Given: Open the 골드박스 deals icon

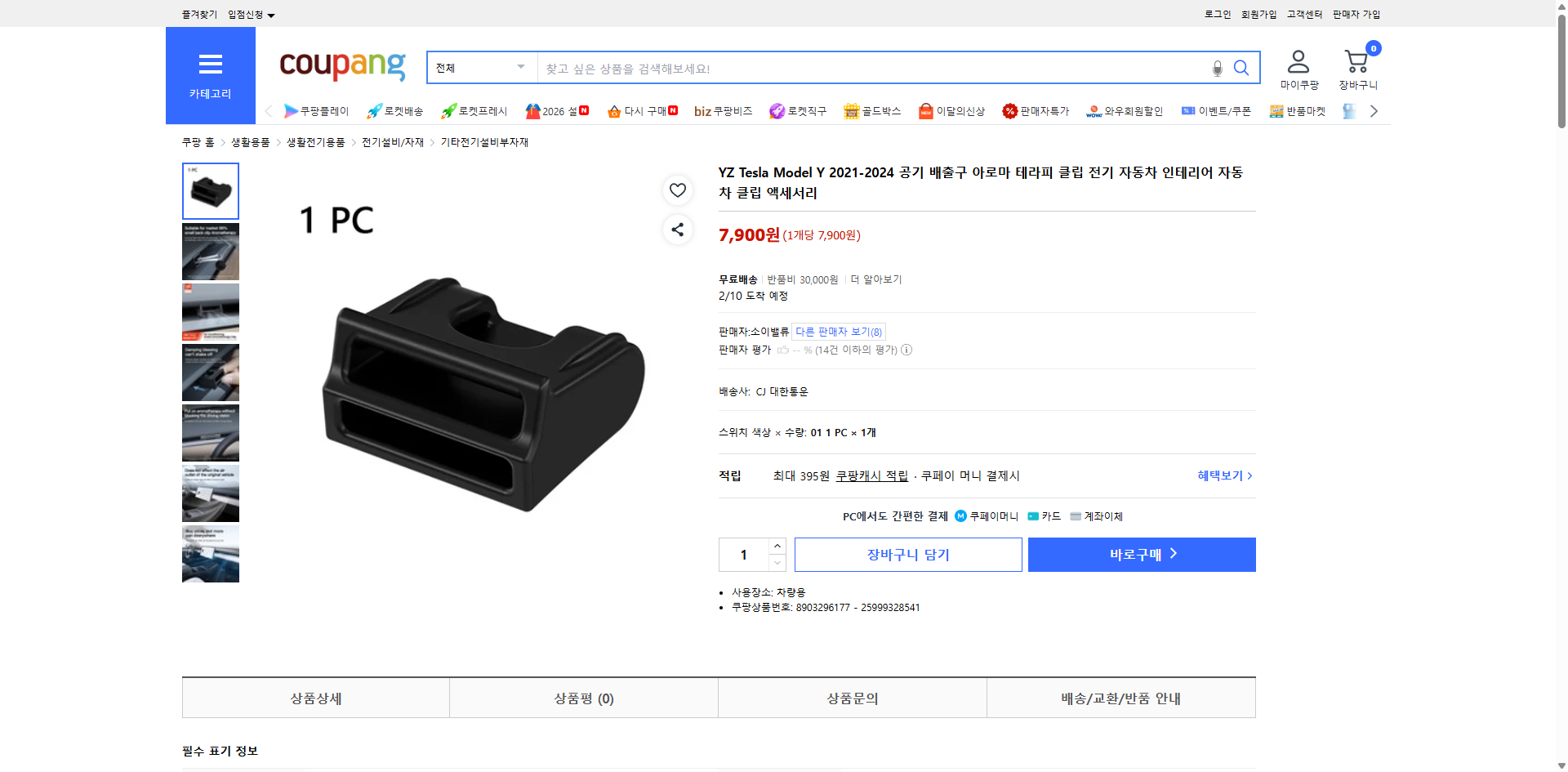Looking at the screenshot, I should click(873, 111).
